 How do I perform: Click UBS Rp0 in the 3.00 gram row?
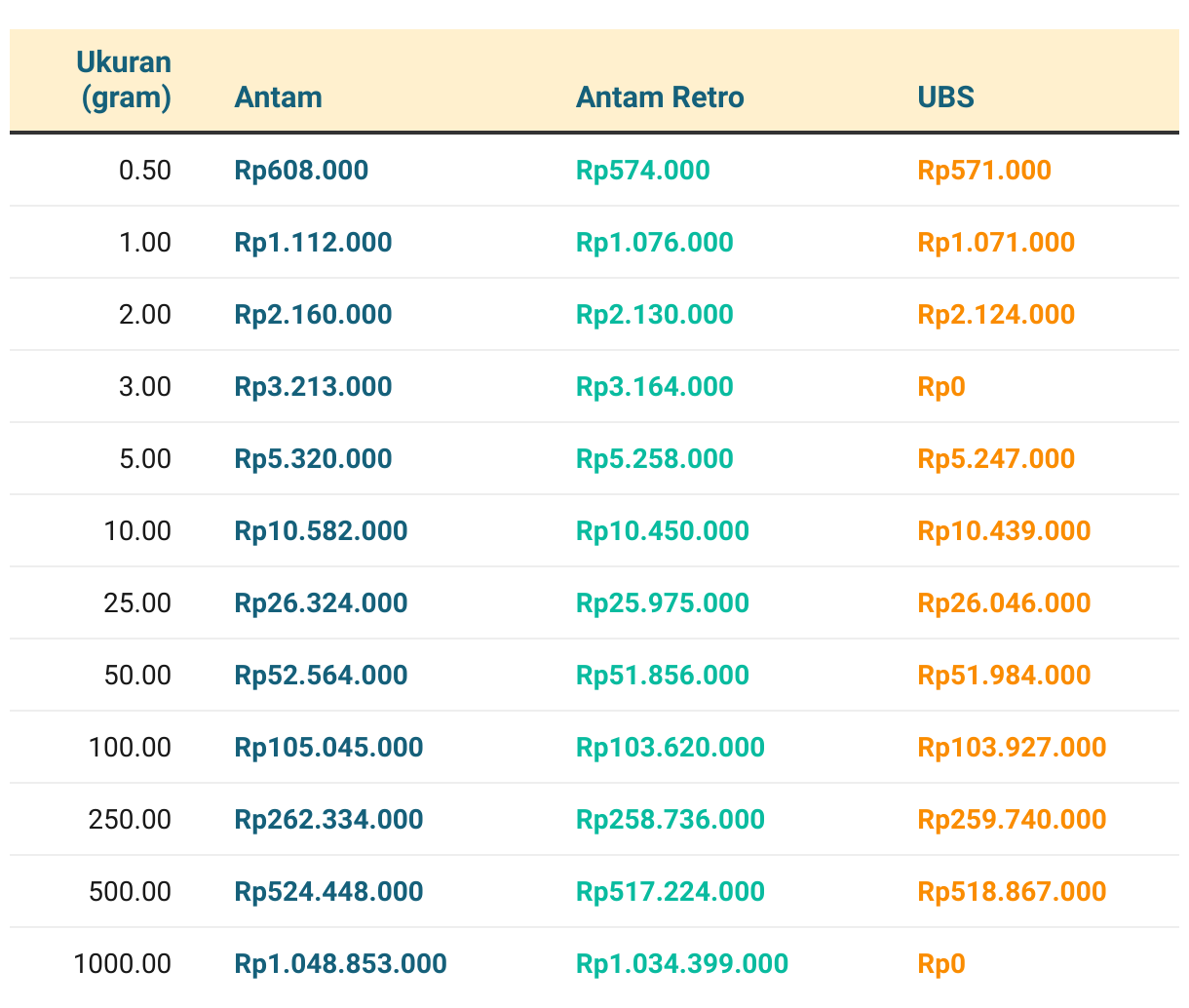click(941, 387)
